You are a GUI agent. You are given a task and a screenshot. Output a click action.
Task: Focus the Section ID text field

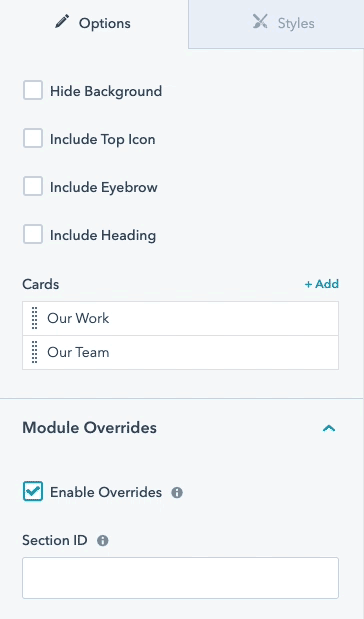[x=180, y=578]
